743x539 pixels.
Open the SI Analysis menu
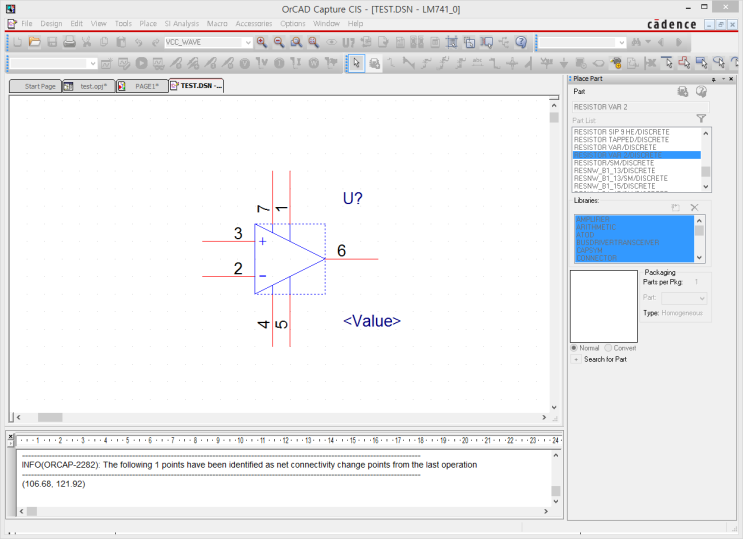(x=181, y=23)
